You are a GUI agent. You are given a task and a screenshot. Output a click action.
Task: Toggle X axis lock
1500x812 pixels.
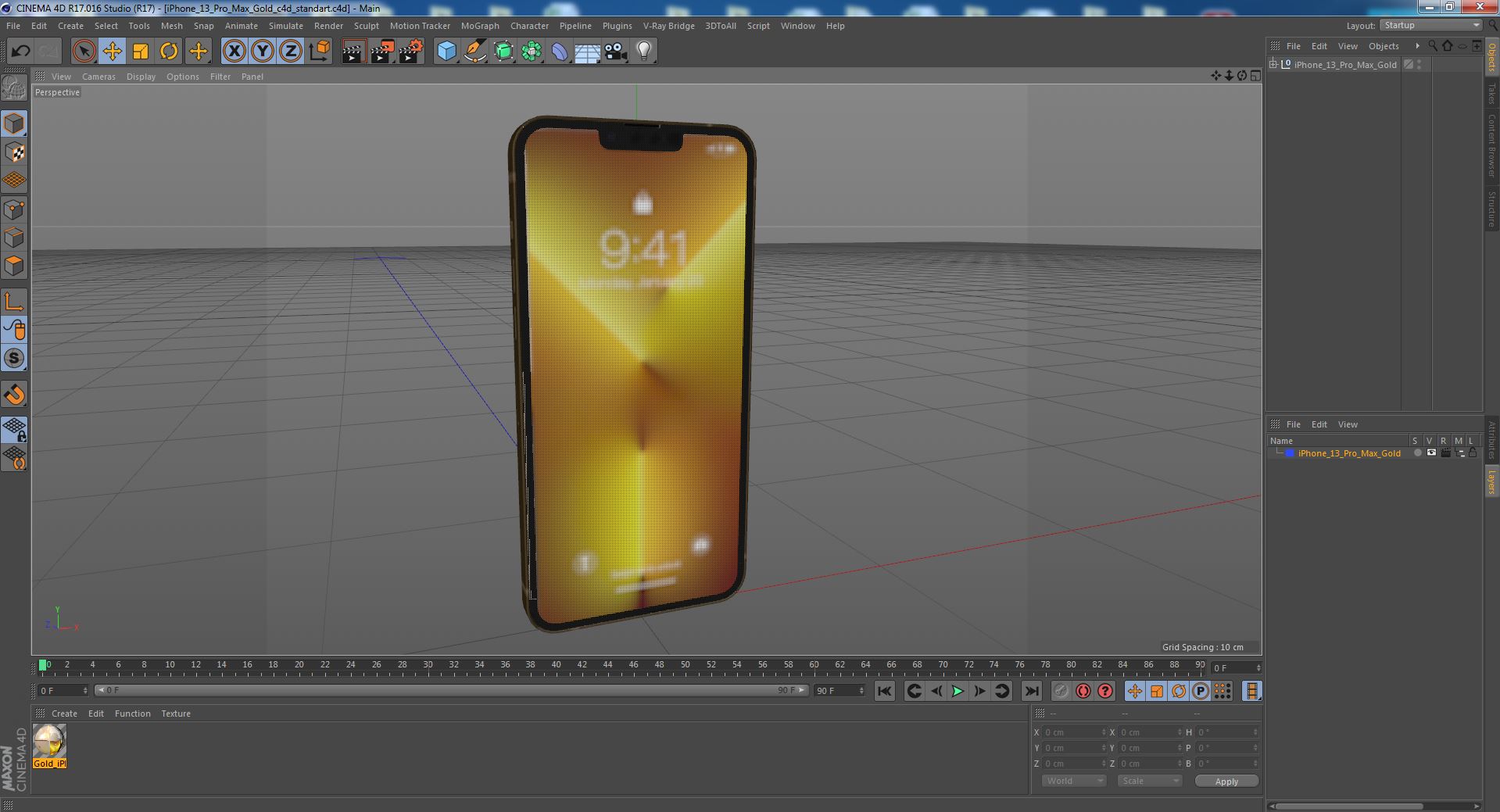pos(234,52)
